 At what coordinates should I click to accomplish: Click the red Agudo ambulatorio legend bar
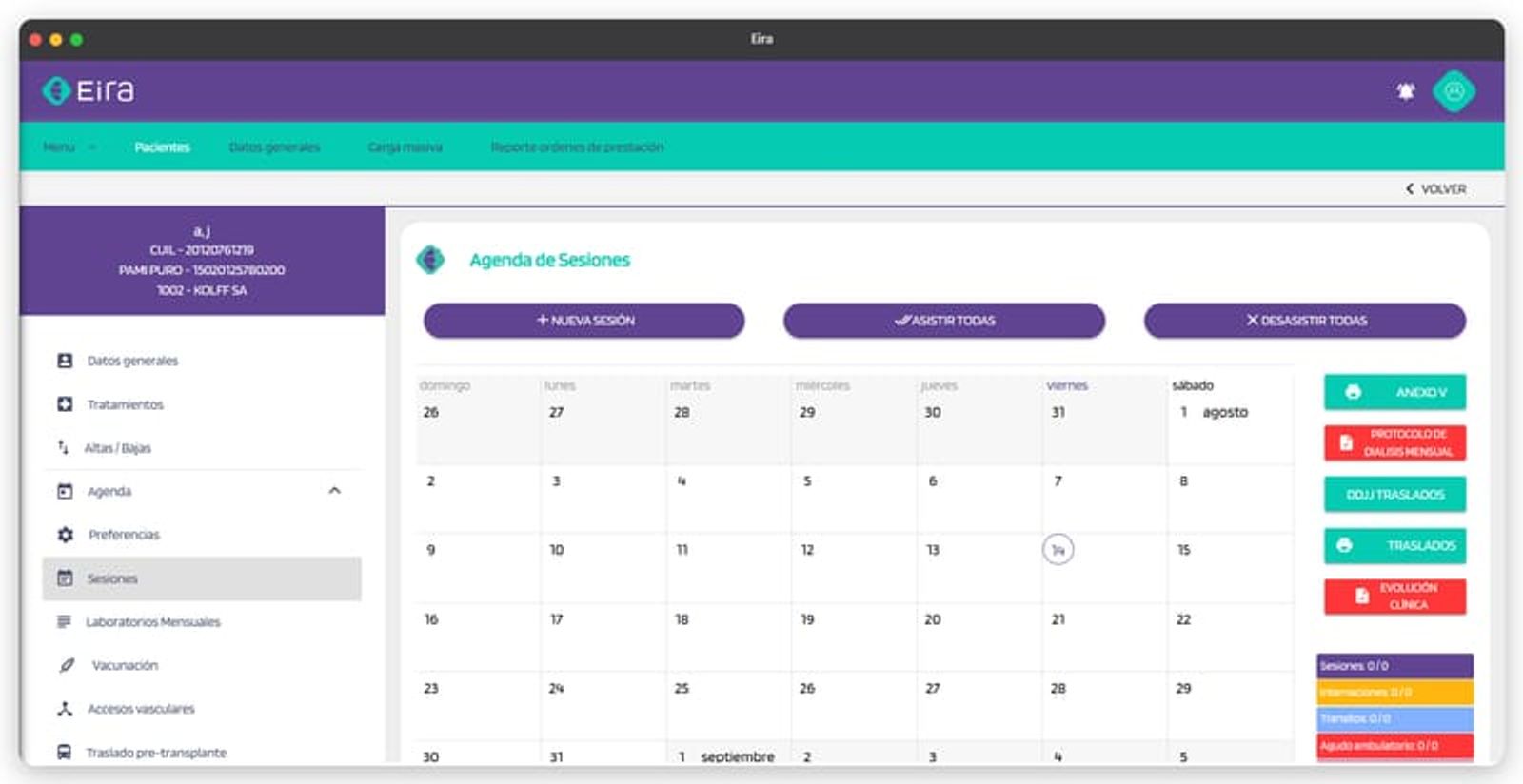tap(1394, 745)
